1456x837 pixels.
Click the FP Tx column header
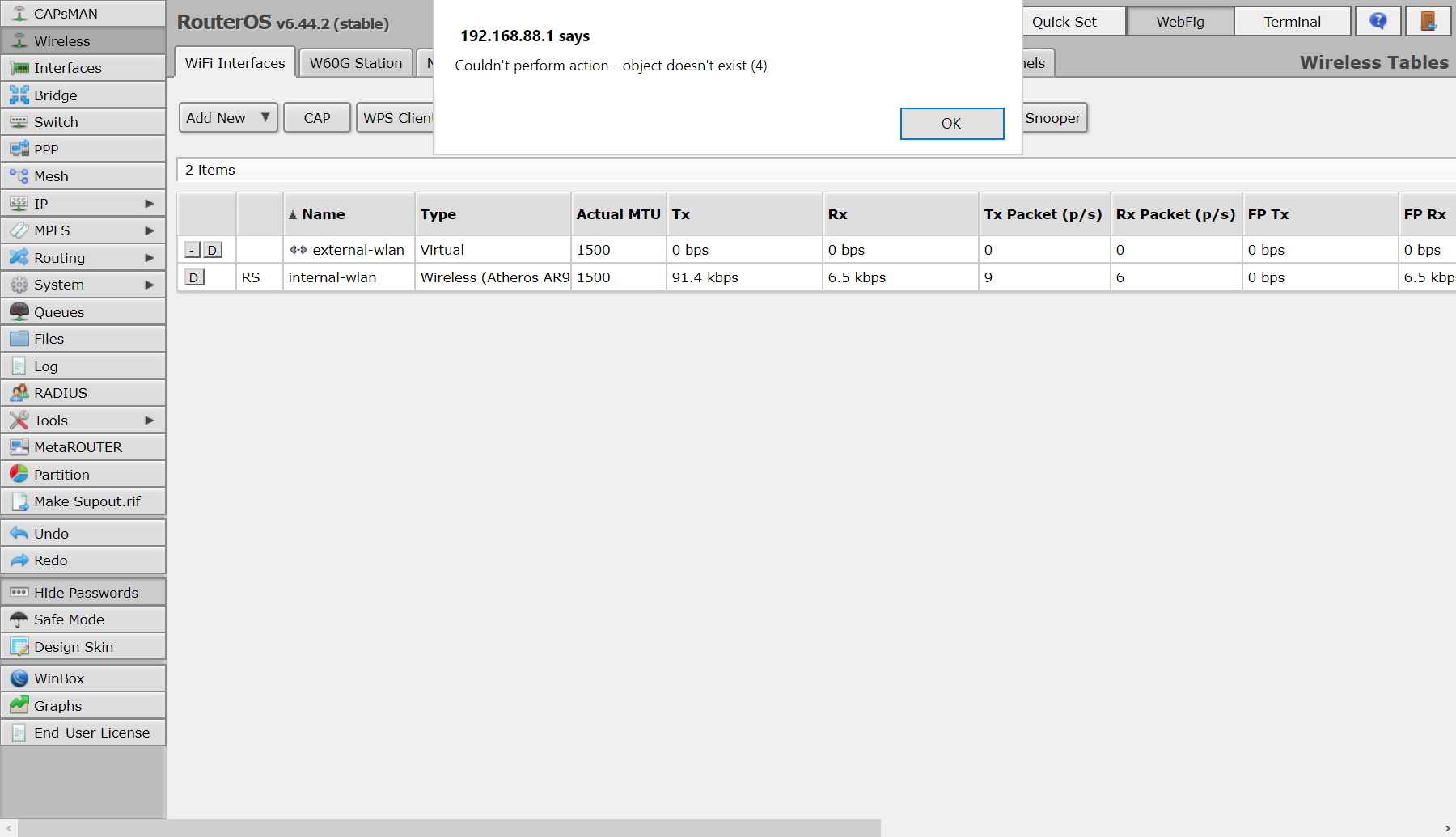[x=1321, y=214]
